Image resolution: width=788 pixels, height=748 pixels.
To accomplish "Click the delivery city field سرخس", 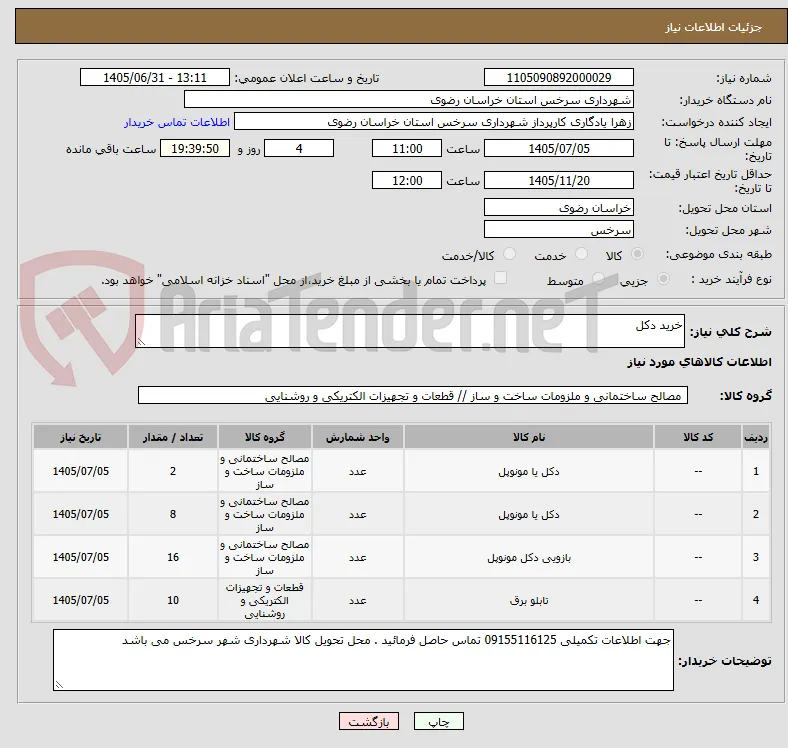I will pos(559,230).
